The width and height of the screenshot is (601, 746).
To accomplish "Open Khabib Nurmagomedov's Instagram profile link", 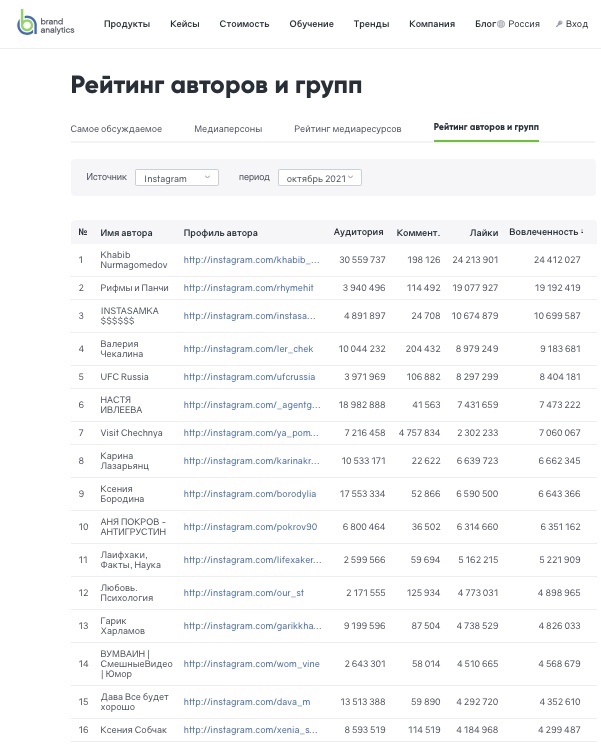I will point(251,260).
